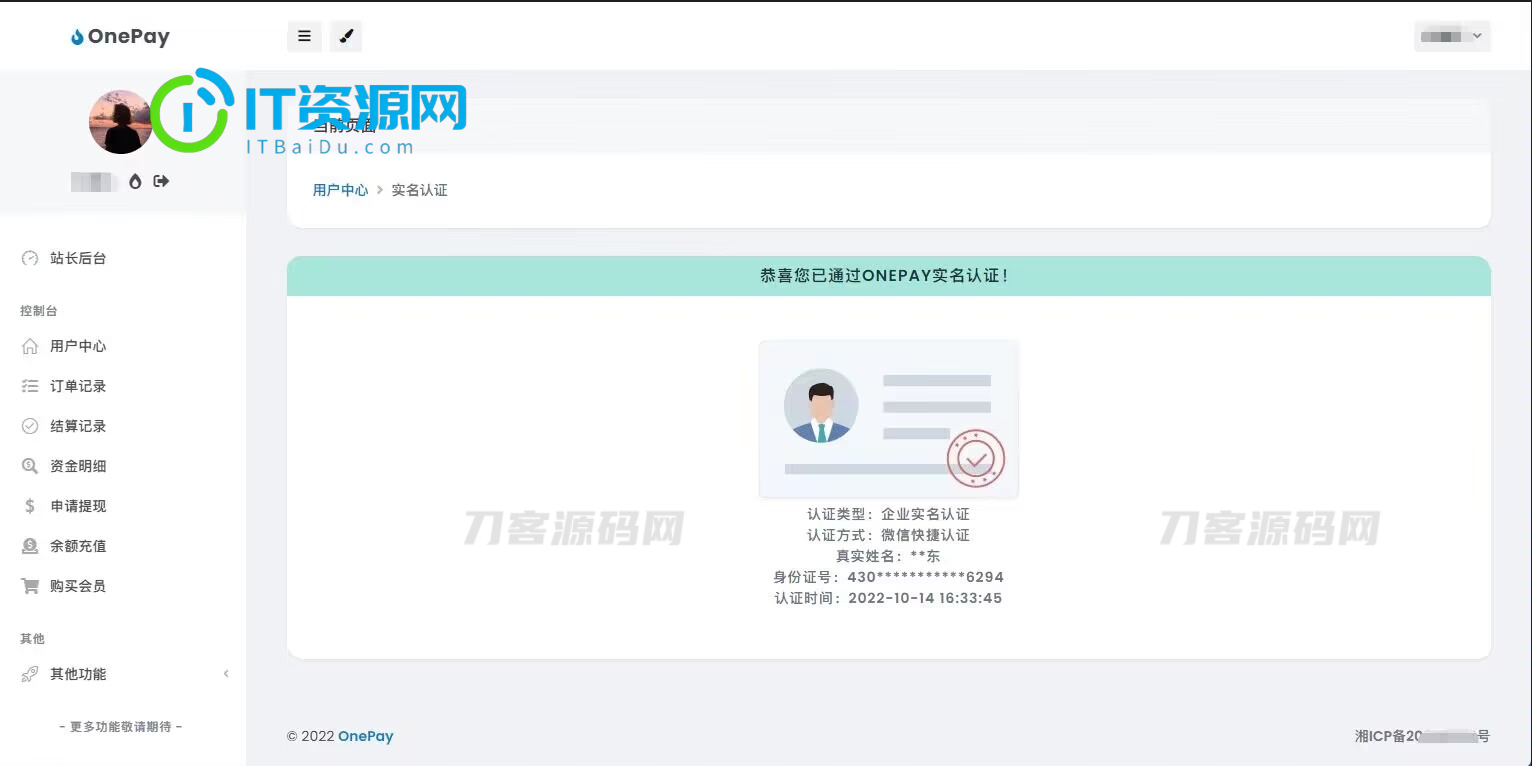The height and width of the screenshot is (766, 1532).
Task: Click 更多功能敬请期待 text in sidebar
Action: 121,727
